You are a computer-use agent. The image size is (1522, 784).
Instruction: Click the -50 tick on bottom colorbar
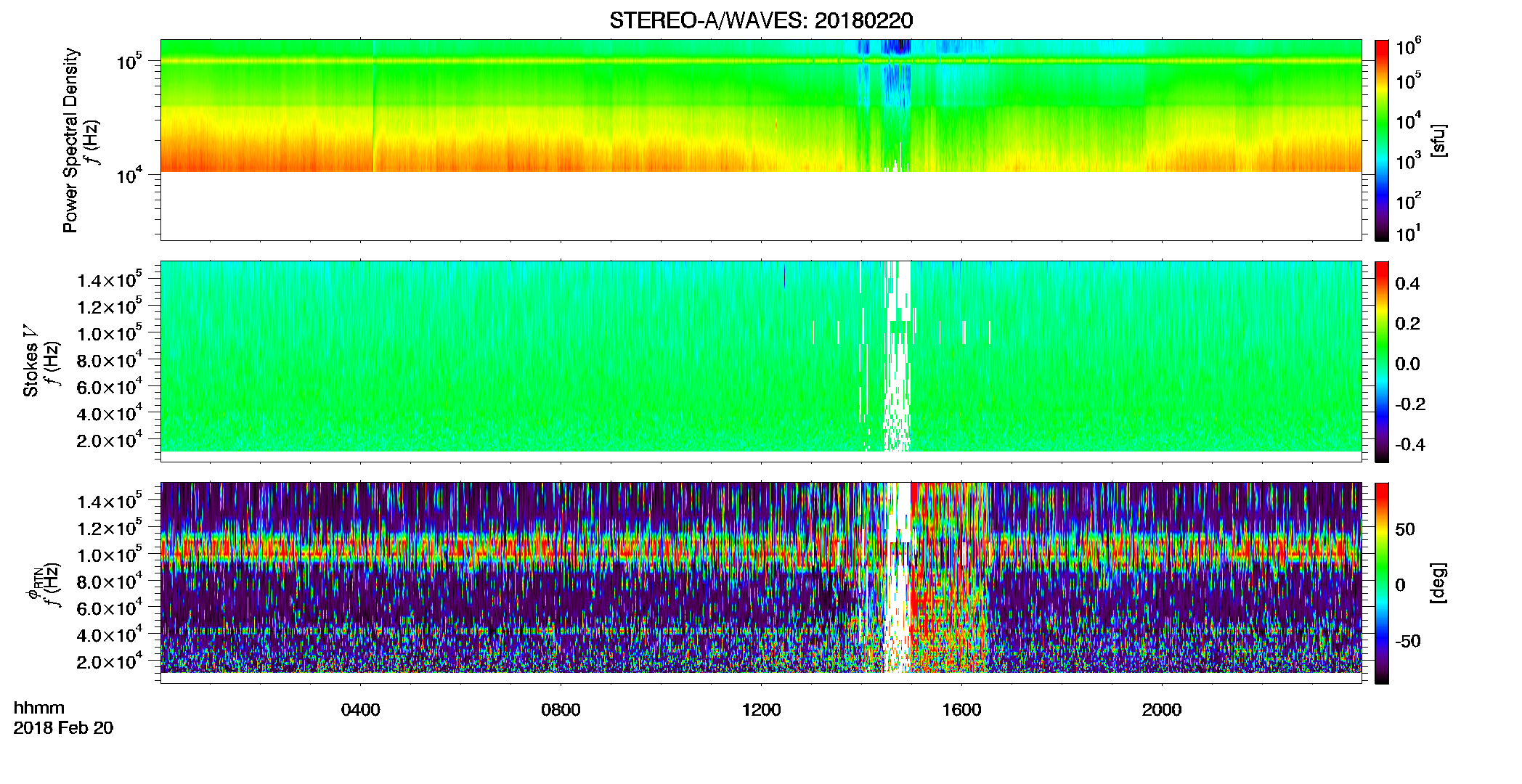(1408, 641)
